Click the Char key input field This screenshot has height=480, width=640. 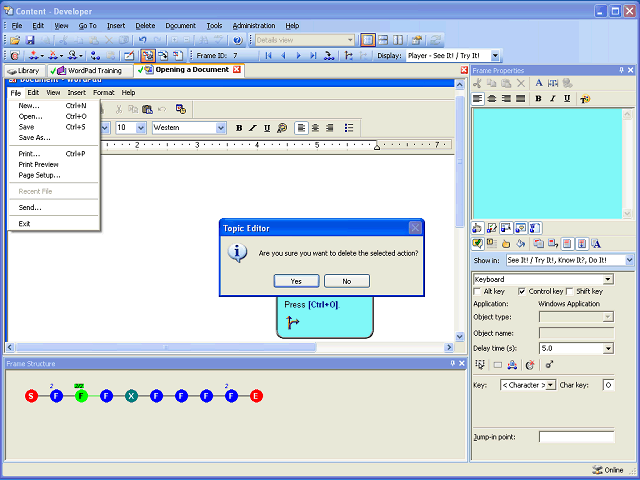pyautogui.click(x=608, y=385)
